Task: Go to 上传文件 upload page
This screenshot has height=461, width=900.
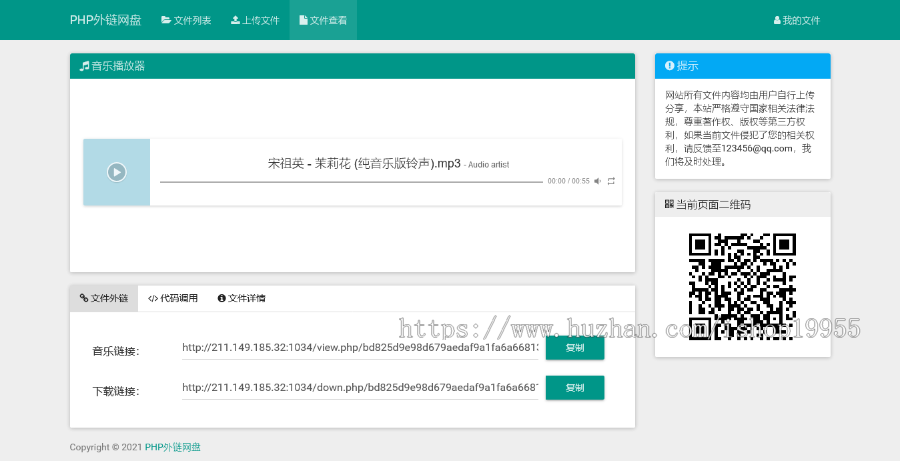Action: tap(255, 20)
